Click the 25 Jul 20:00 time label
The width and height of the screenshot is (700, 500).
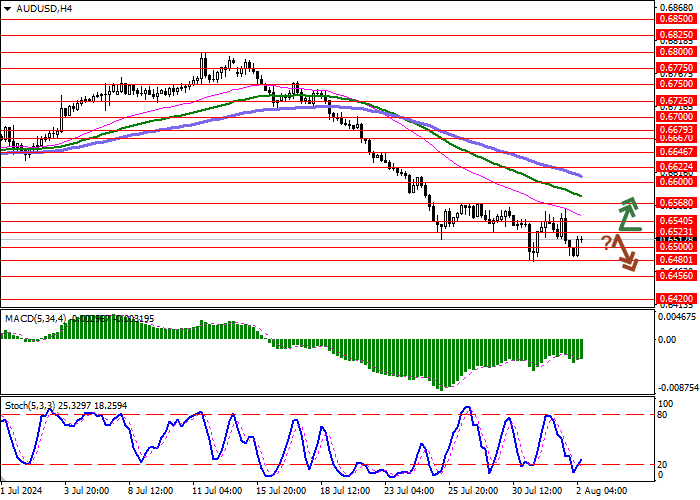[x=474, y=491]
